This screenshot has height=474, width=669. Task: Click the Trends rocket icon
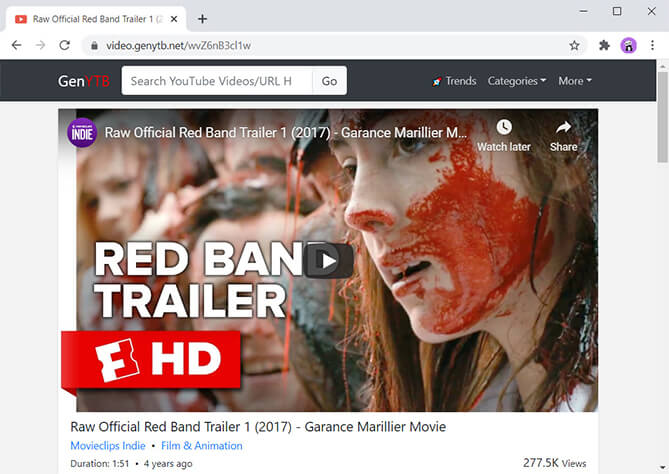point(437,81)
